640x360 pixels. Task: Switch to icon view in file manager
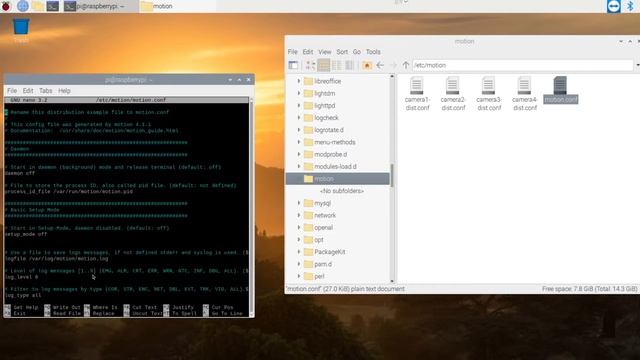310,65
